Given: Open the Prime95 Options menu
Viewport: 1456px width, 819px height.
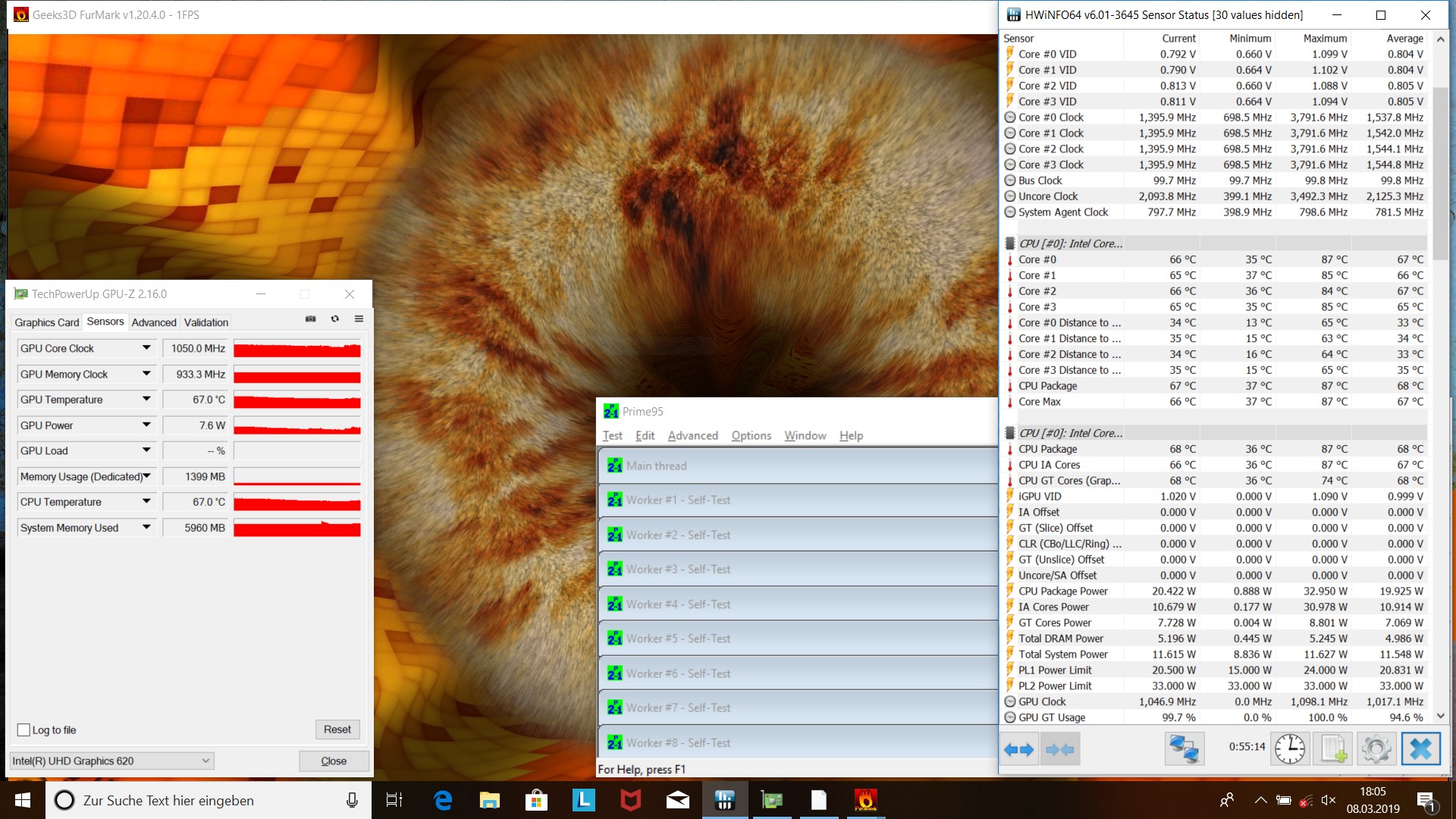Looking at the screenshot, I should pyautogui.click(x=751, y=435).
